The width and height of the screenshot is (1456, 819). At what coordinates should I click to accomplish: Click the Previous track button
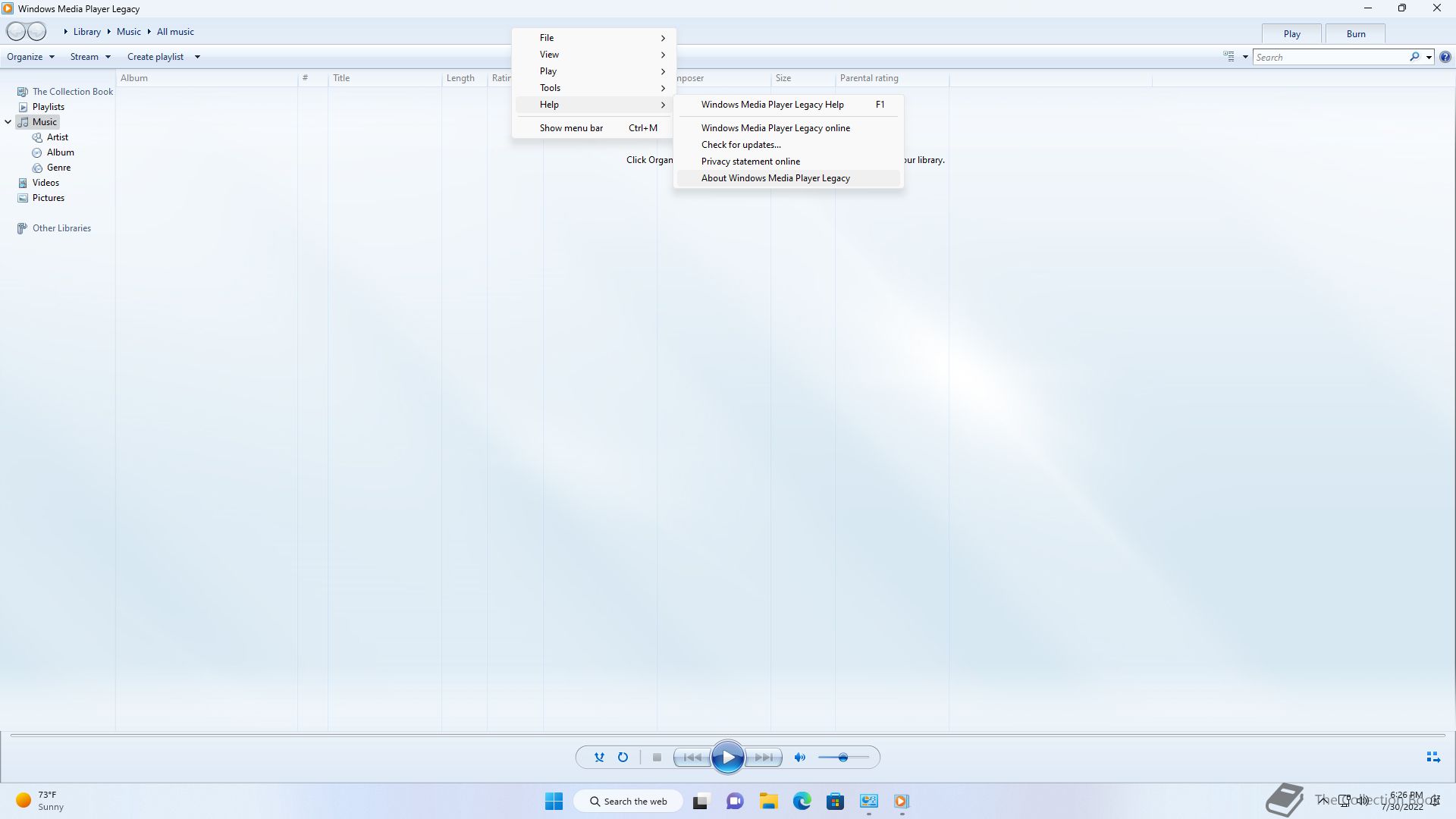pos(692,758)
